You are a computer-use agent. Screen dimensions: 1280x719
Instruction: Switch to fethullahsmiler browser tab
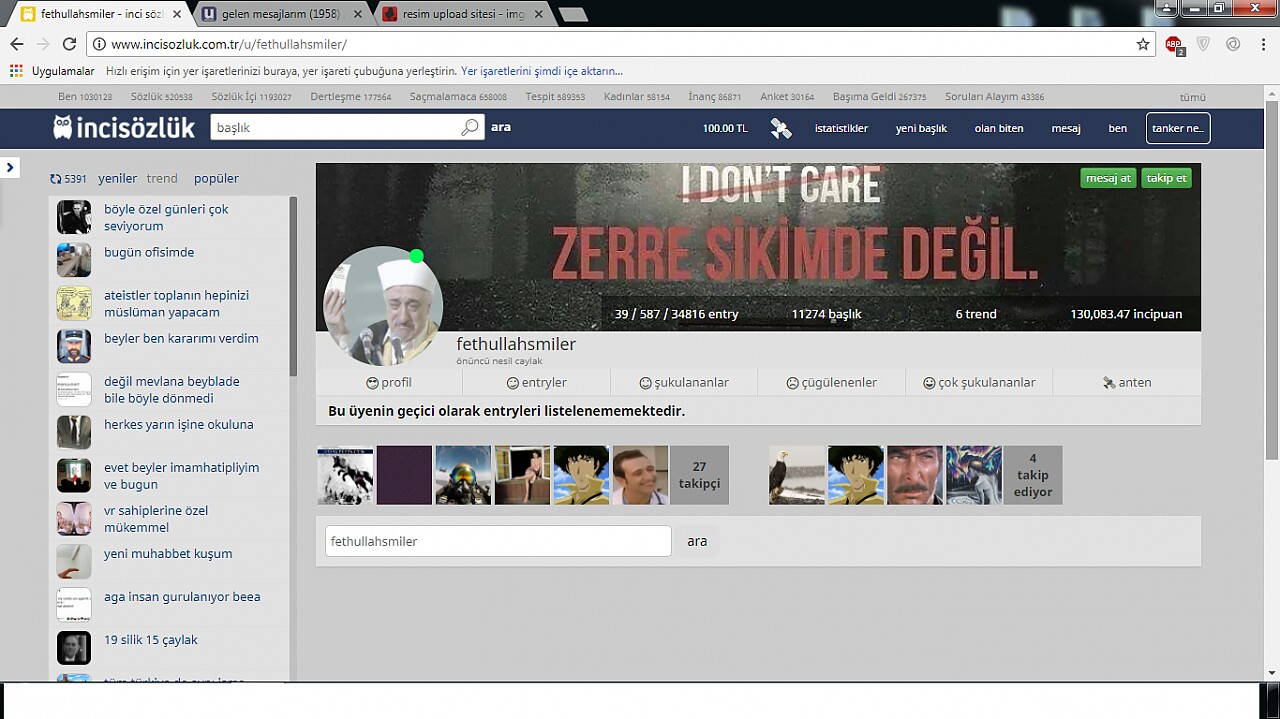click(100, 14)
